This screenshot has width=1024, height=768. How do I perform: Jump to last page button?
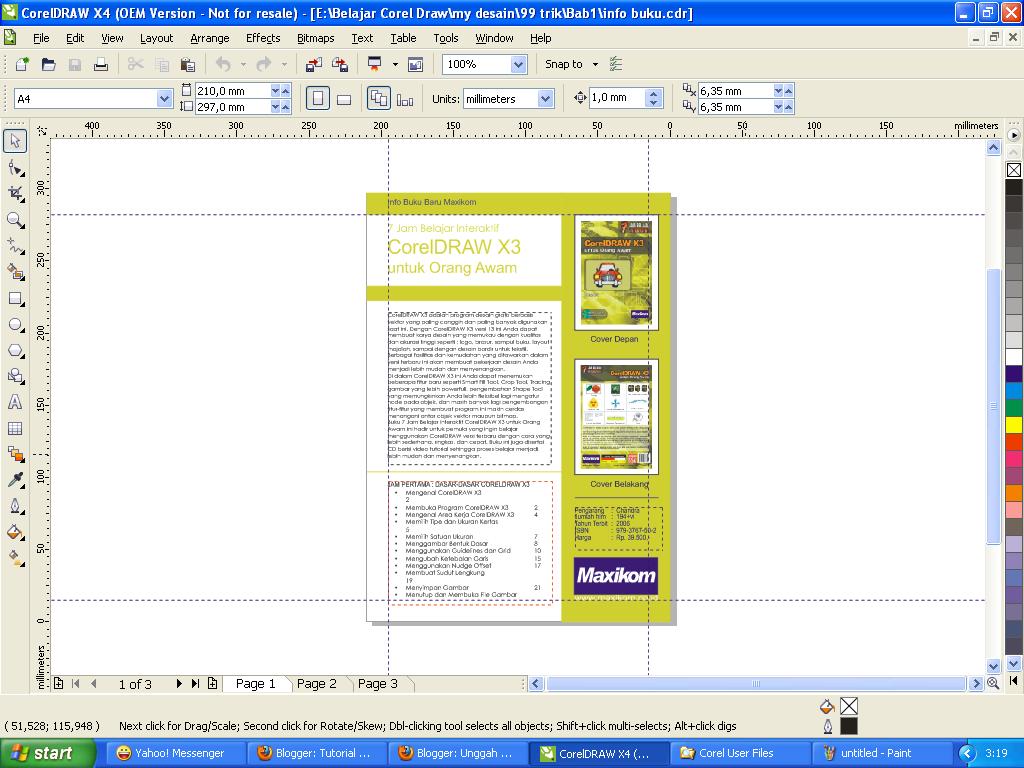pos(195,684)
